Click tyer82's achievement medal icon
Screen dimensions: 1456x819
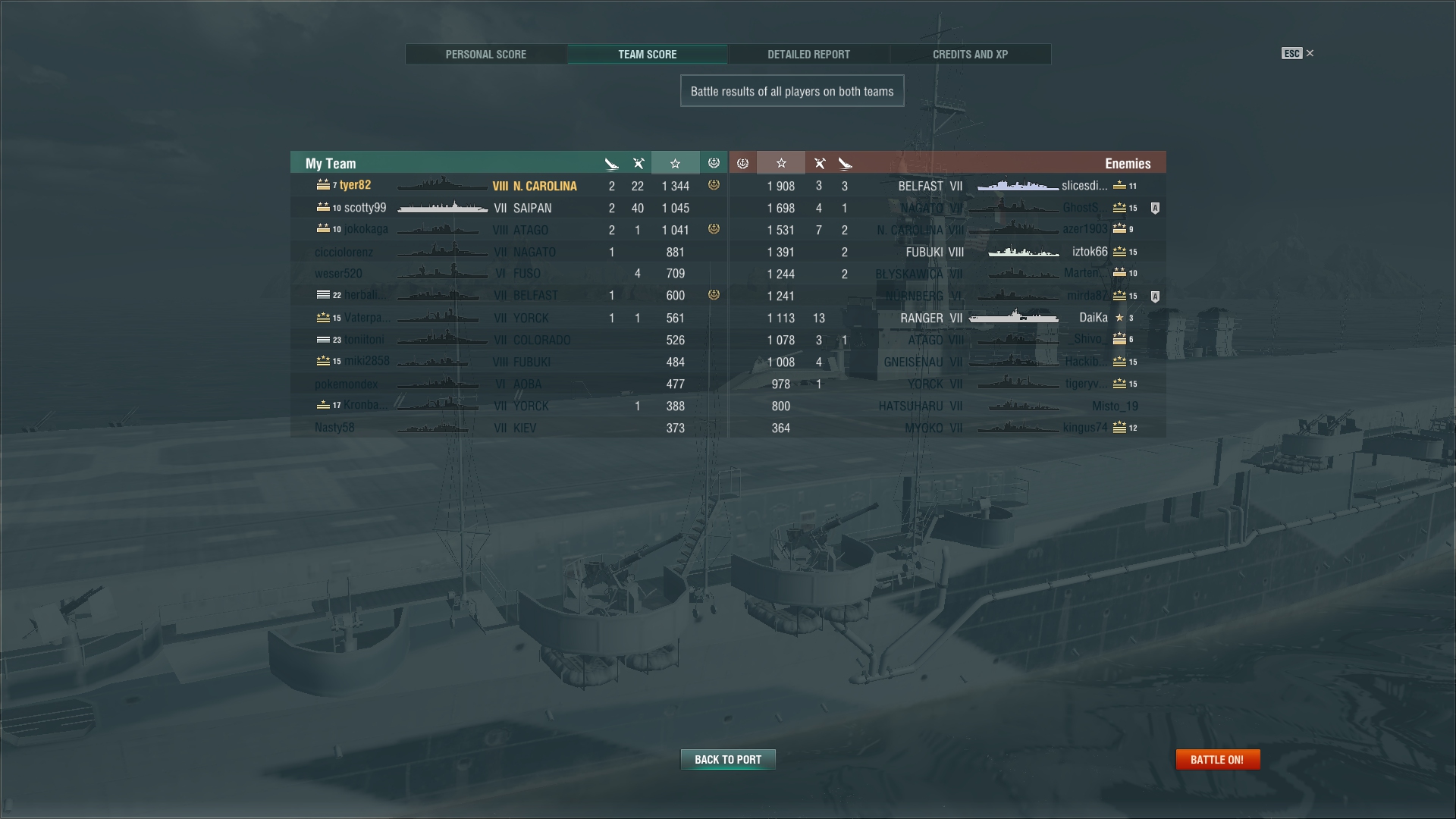point(714,185)
